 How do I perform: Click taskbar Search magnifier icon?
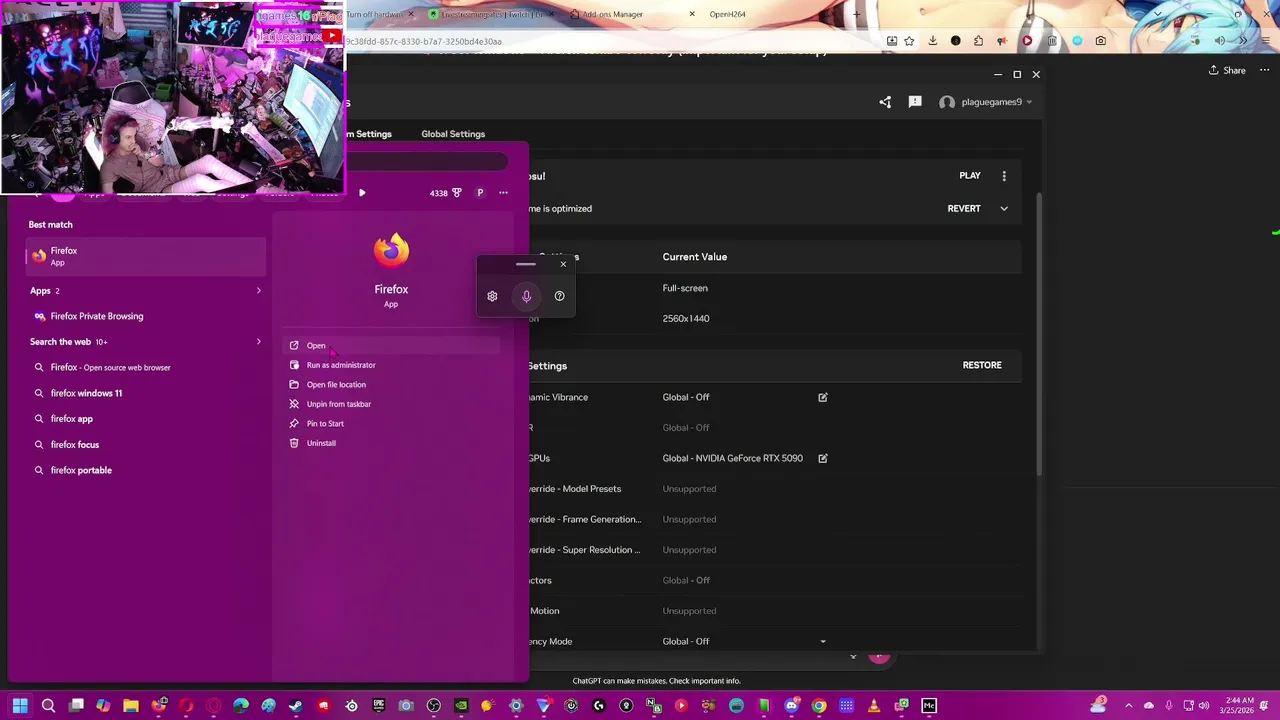click(x=48, y=706)
